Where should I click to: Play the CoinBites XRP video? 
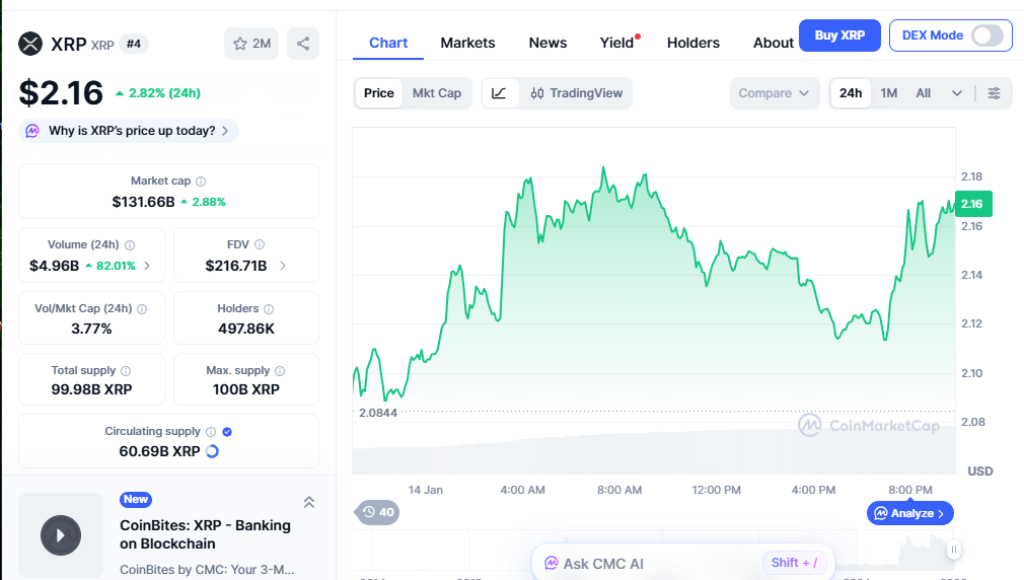pos(60,535)
